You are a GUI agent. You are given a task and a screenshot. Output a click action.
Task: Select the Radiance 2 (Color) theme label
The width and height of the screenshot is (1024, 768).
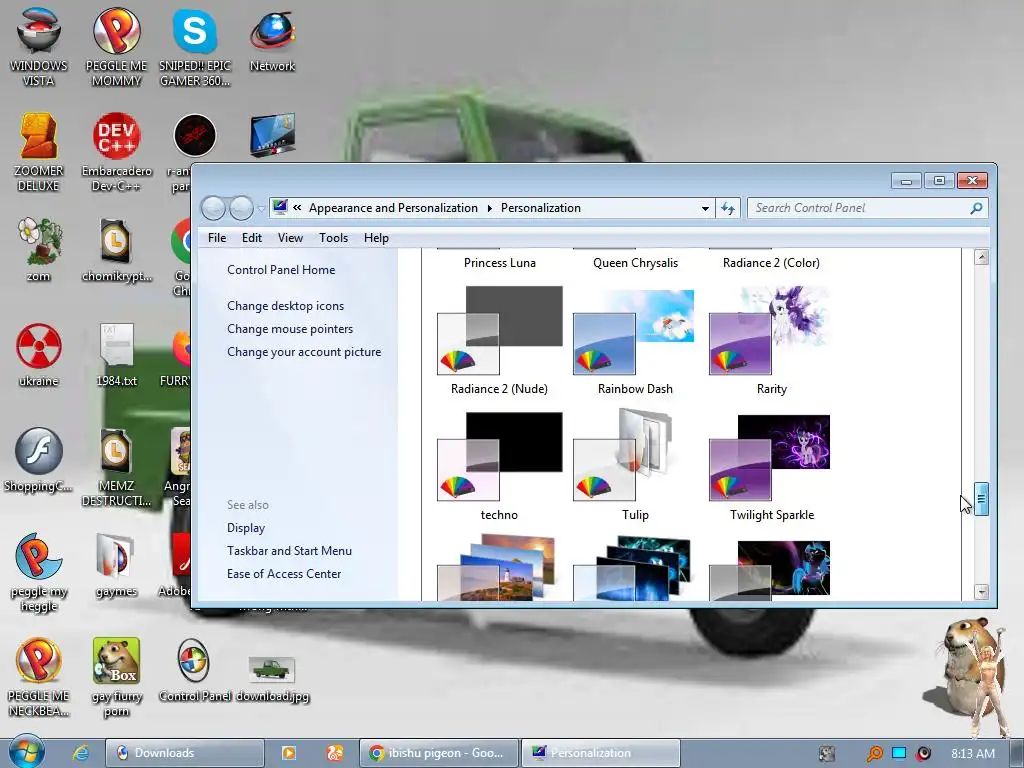(771, 263)
